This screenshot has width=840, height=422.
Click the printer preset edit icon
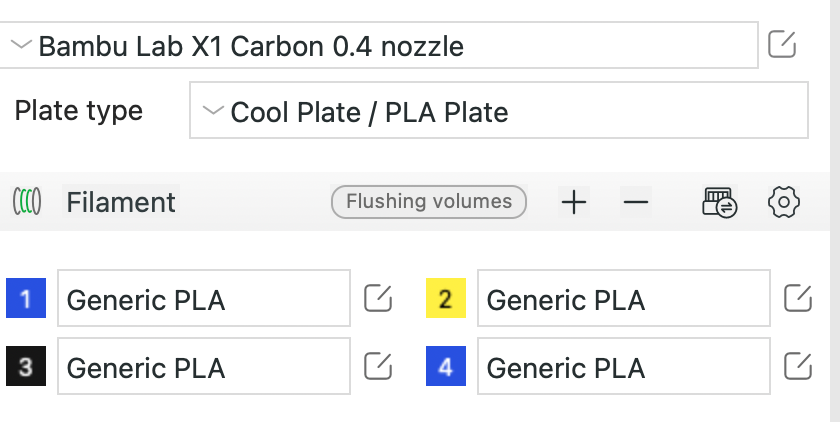point(782,45)
